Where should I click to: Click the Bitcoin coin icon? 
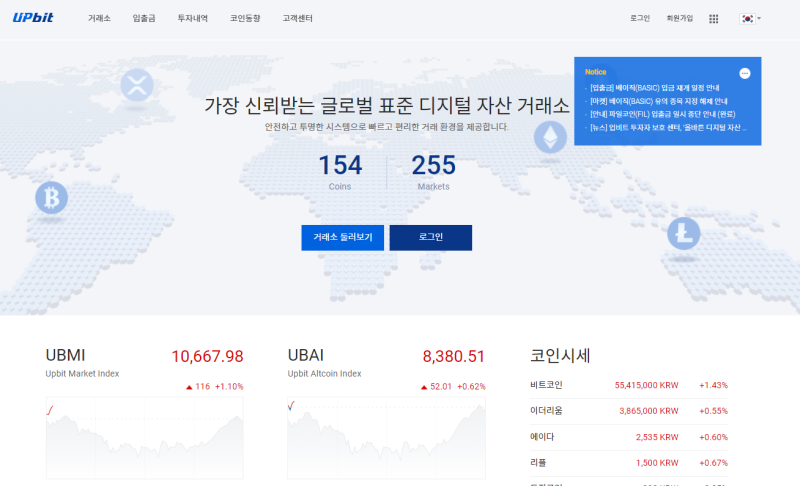pyautogui.click(x=52, y=198)
